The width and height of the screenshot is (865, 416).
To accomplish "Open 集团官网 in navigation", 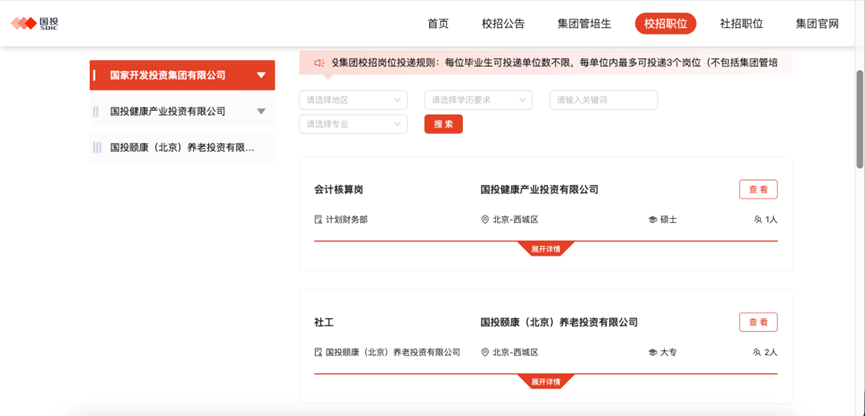I will pos(817,24).
